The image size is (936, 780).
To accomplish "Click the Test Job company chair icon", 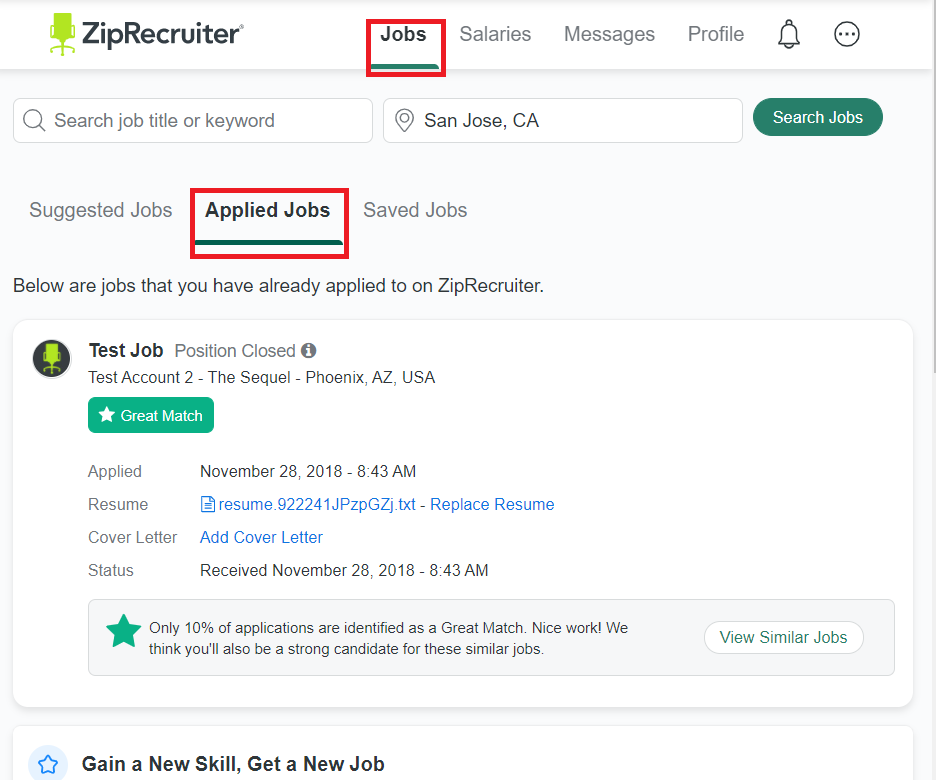I will 51,358.
